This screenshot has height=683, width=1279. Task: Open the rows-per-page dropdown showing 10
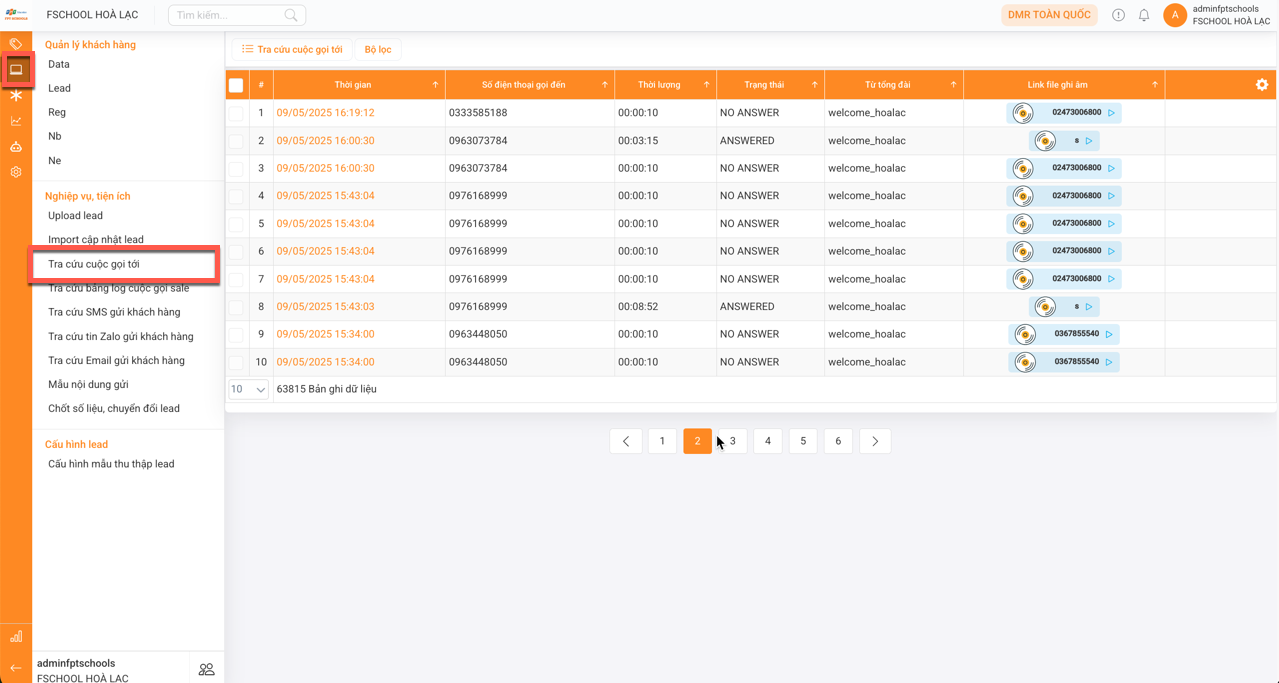pyautogui.click(x=248, y=389)
